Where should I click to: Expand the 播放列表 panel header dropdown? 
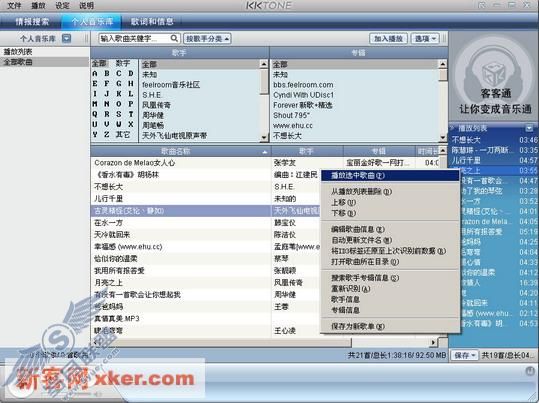(x=529, y=128)
